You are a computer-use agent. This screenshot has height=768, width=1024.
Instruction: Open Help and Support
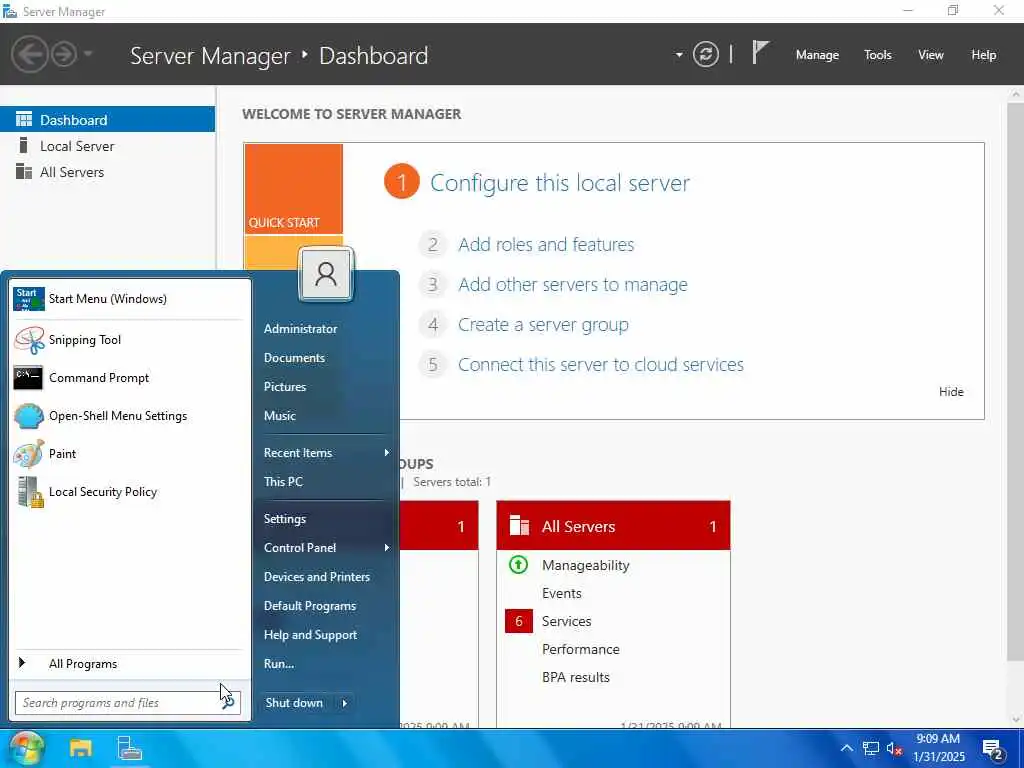pyautogui.click(x=310, y=635)
